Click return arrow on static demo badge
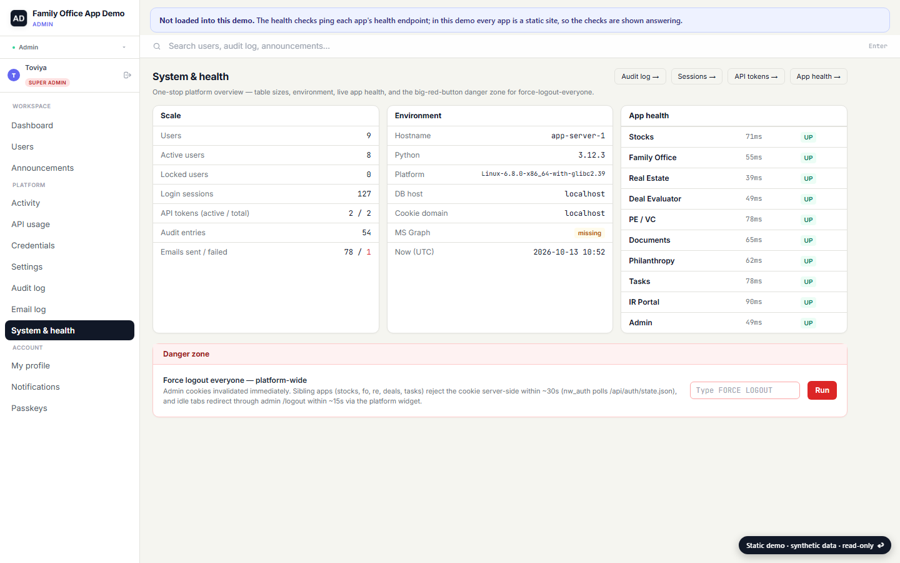 (880, 545)
